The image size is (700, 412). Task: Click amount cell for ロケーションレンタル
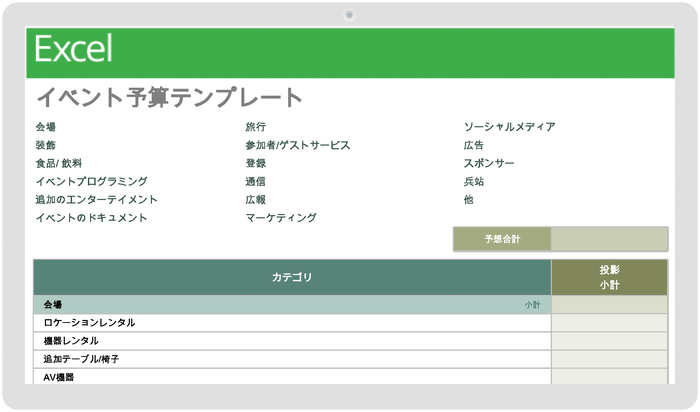click(x=609, y=323)
